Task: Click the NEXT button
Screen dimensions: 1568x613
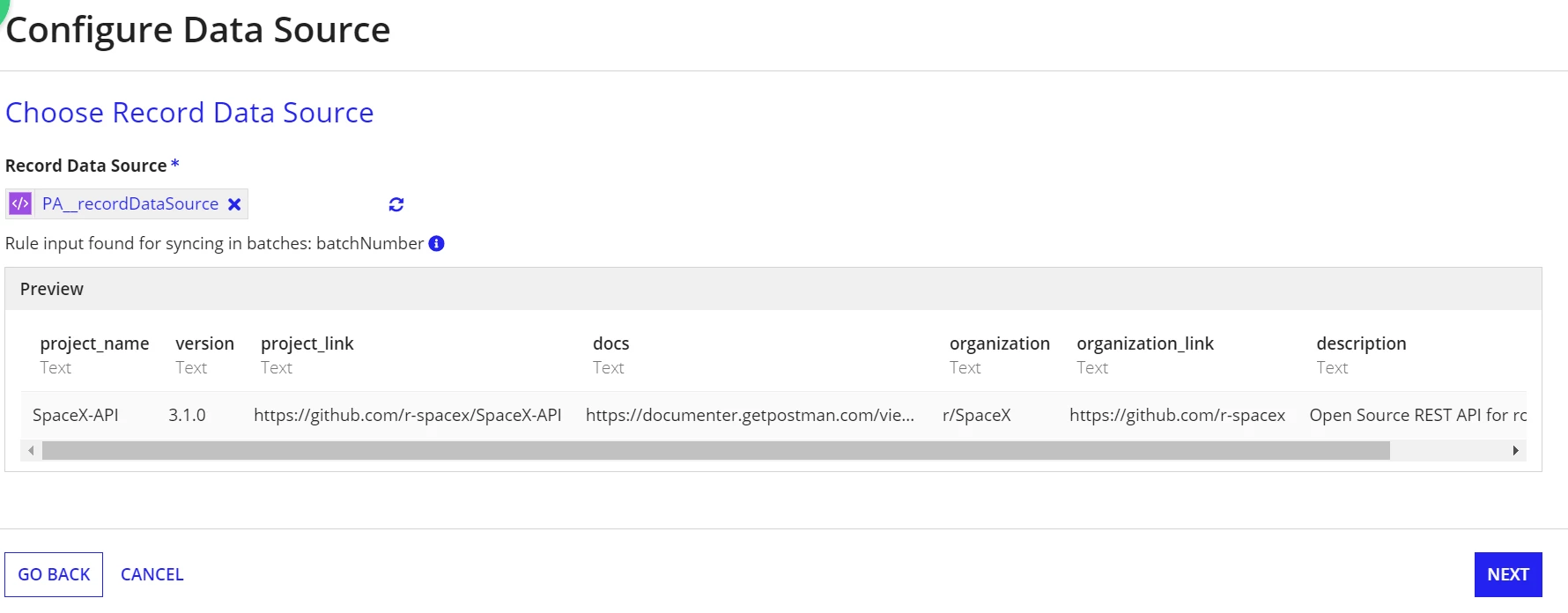Action: click(1508, 574)
